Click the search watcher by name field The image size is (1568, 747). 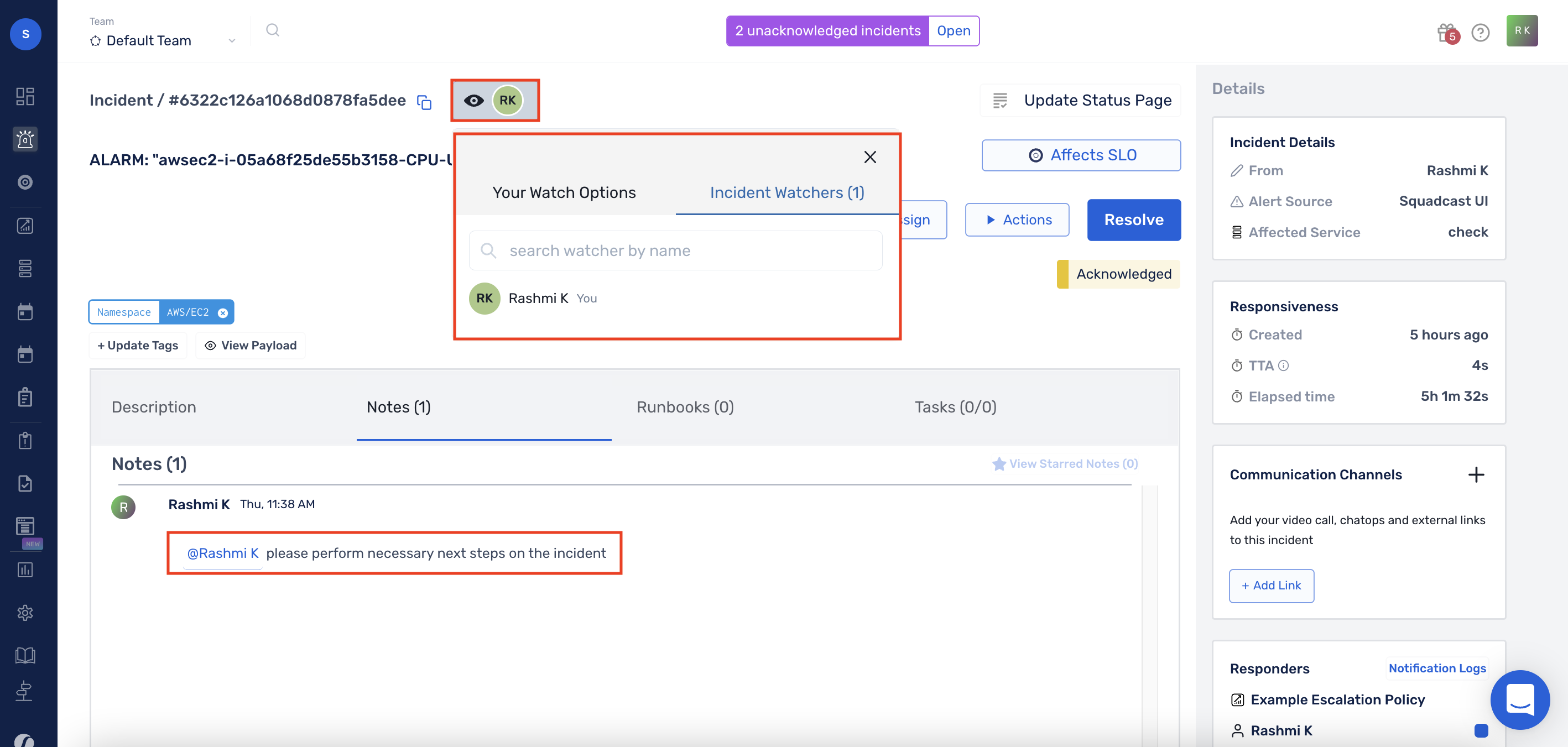[676, 250]
